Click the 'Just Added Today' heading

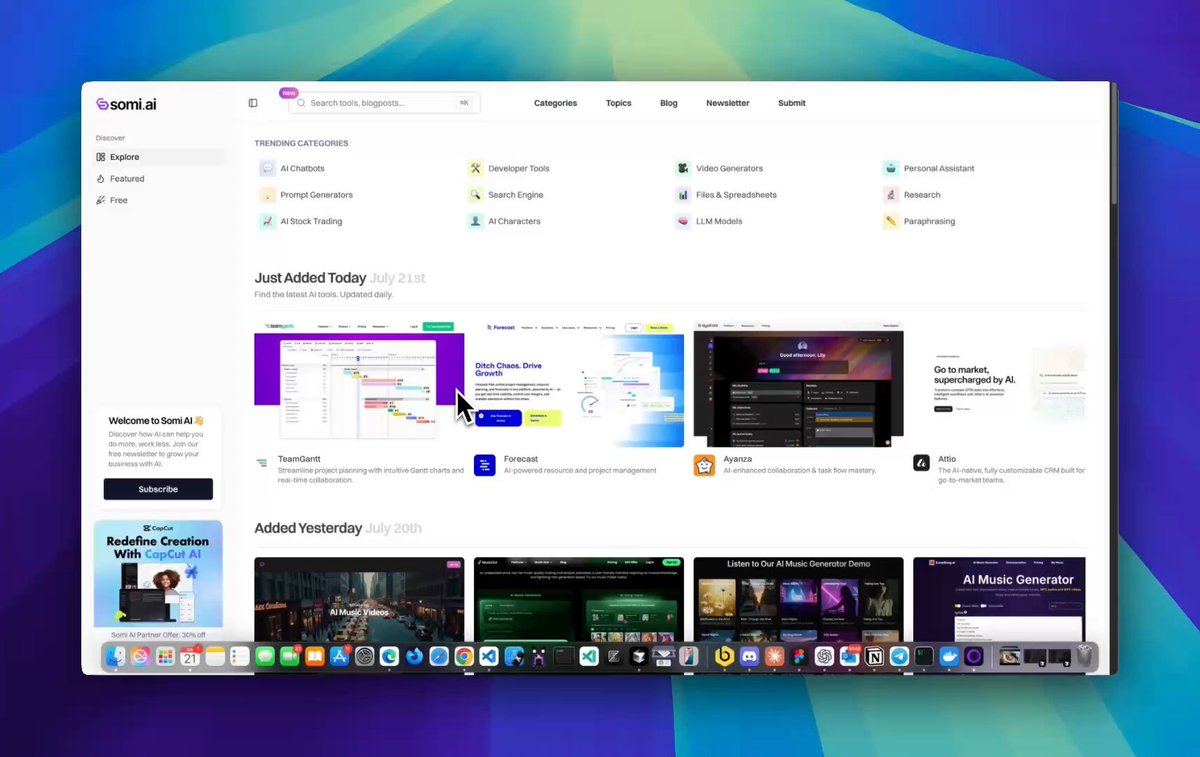click(x=310, y=278)
